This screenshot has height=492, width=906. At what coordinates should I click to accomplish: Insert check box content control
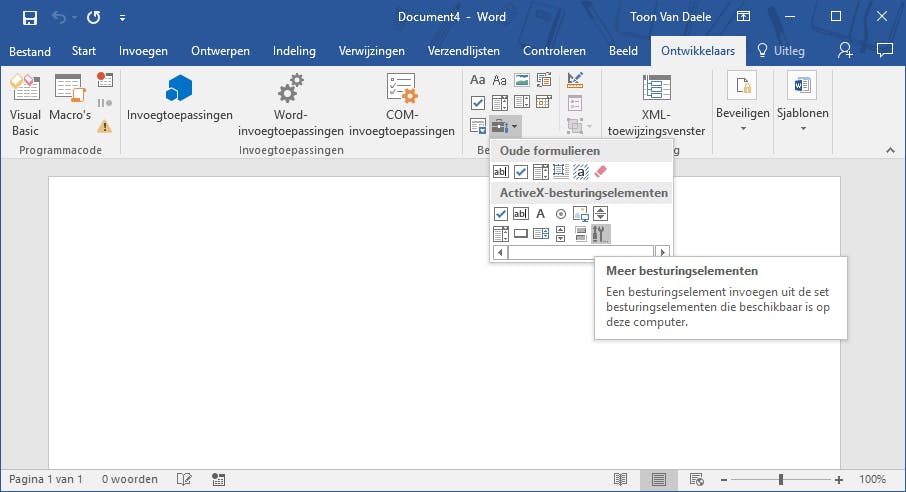477,103
